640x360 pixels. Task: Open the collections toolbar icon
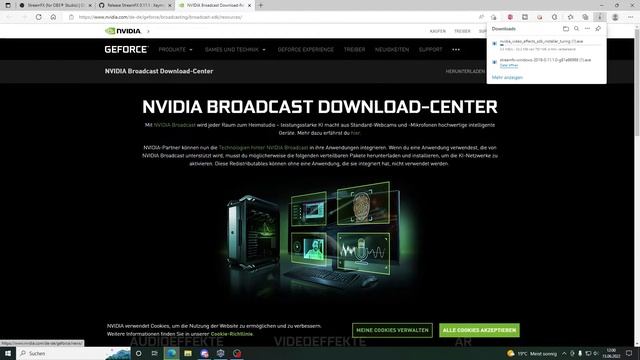585,17
